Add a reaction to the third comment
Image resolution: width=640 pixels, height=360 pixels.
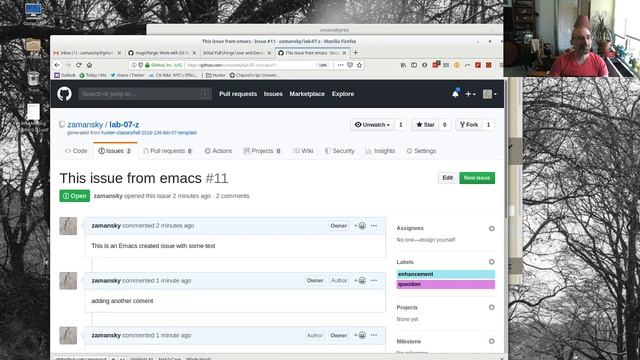[x=360, y=335]
